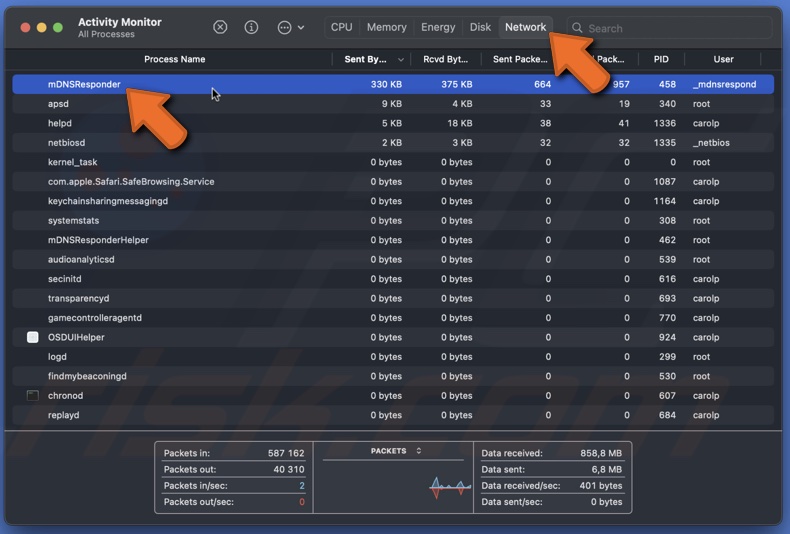Click PID 1087 cell

pos(665,181)
